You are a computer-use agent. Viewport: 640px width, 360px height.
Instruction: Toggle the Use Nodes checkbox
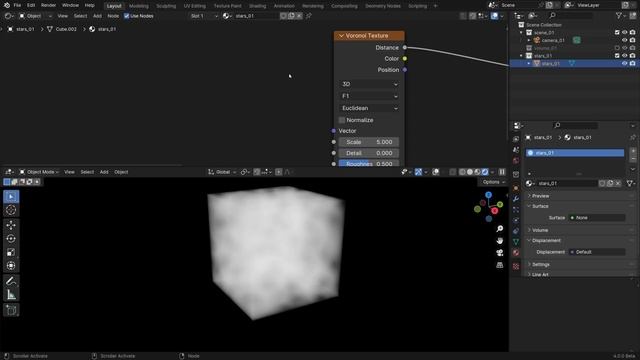click(127, 16)
